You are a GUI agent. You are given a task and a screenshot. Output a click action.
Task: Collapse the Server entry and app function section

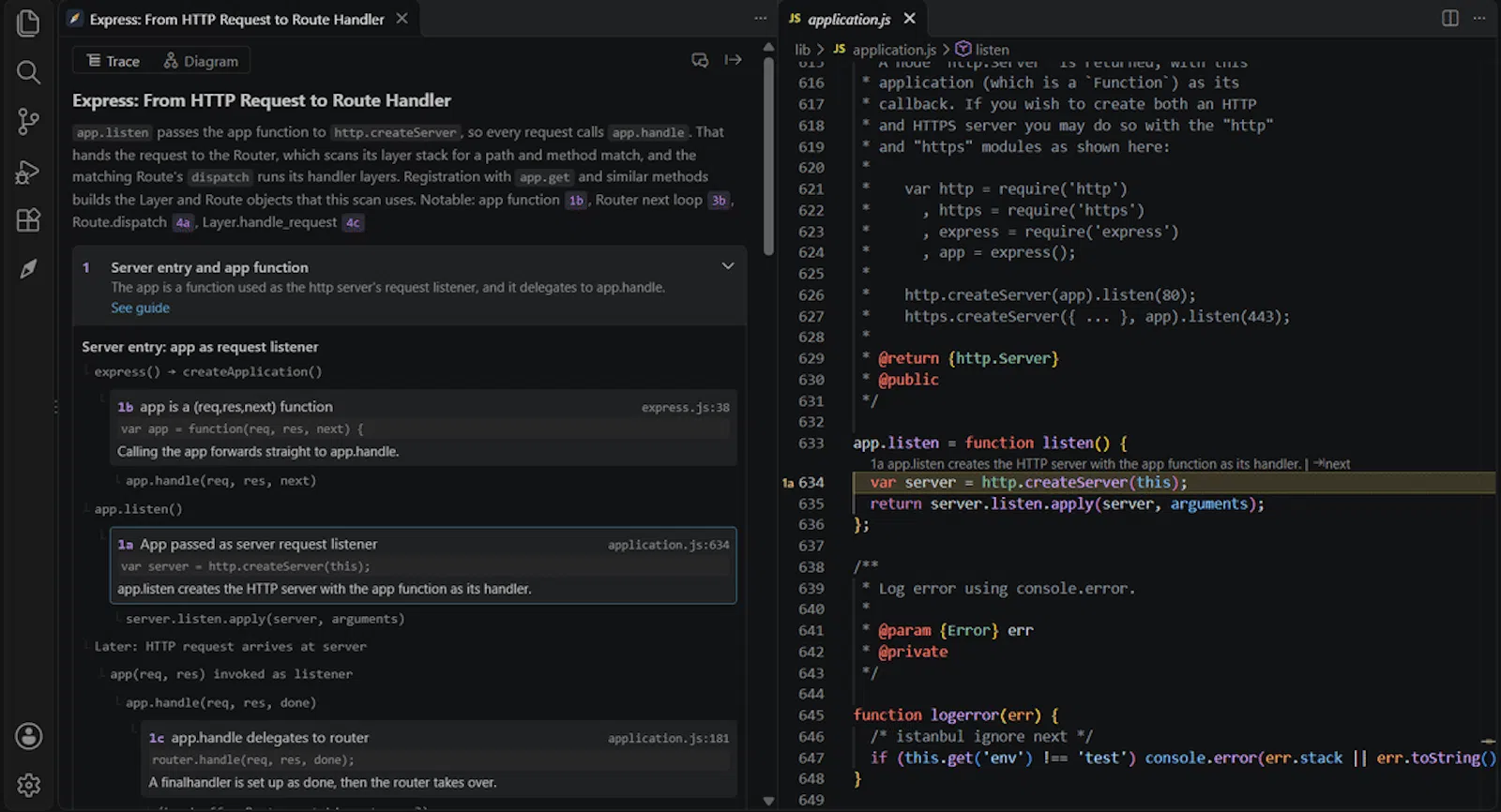(x=728, y=266)
